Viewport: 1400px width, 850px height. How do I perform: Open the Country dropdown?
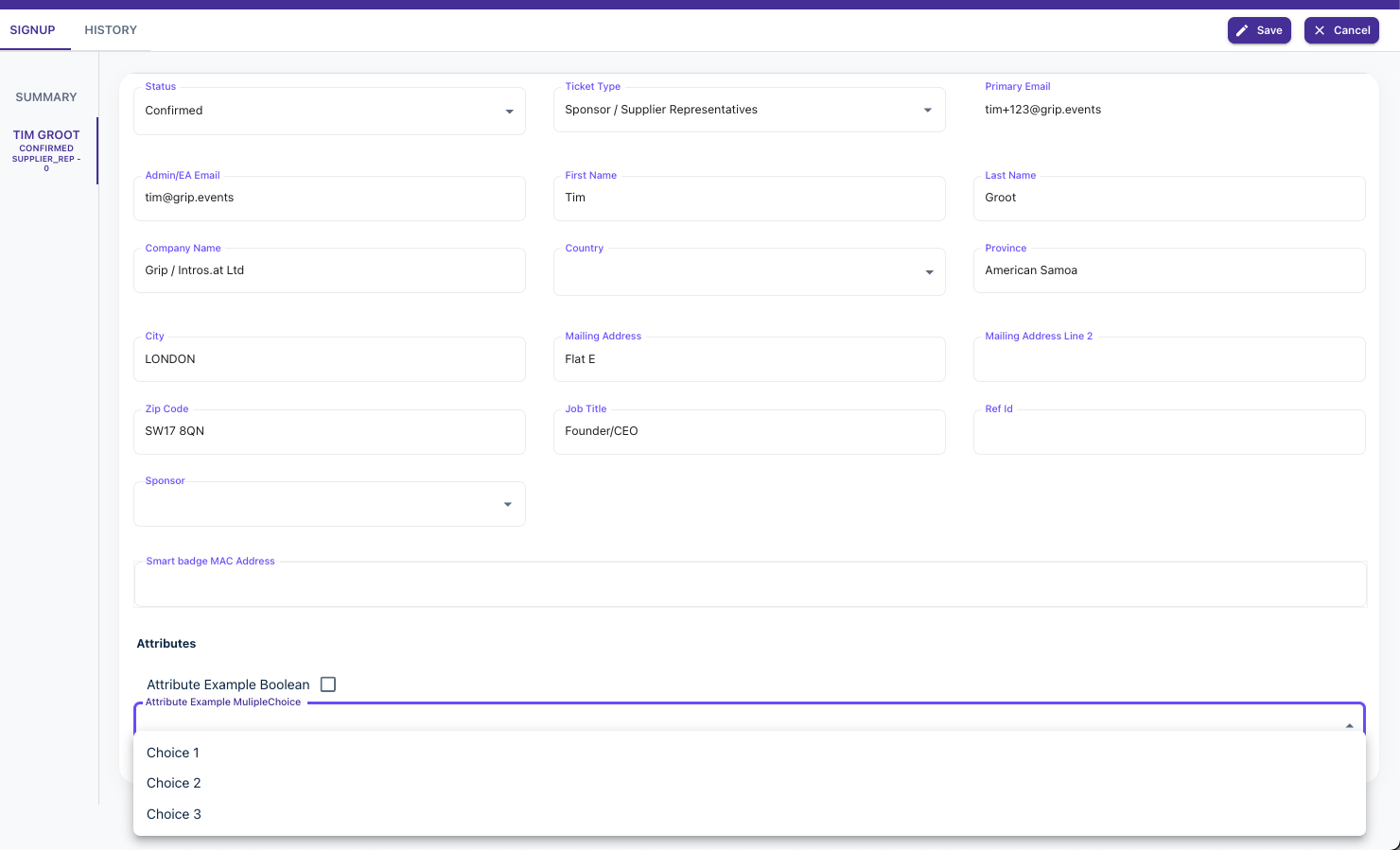(x=749, y=272)
